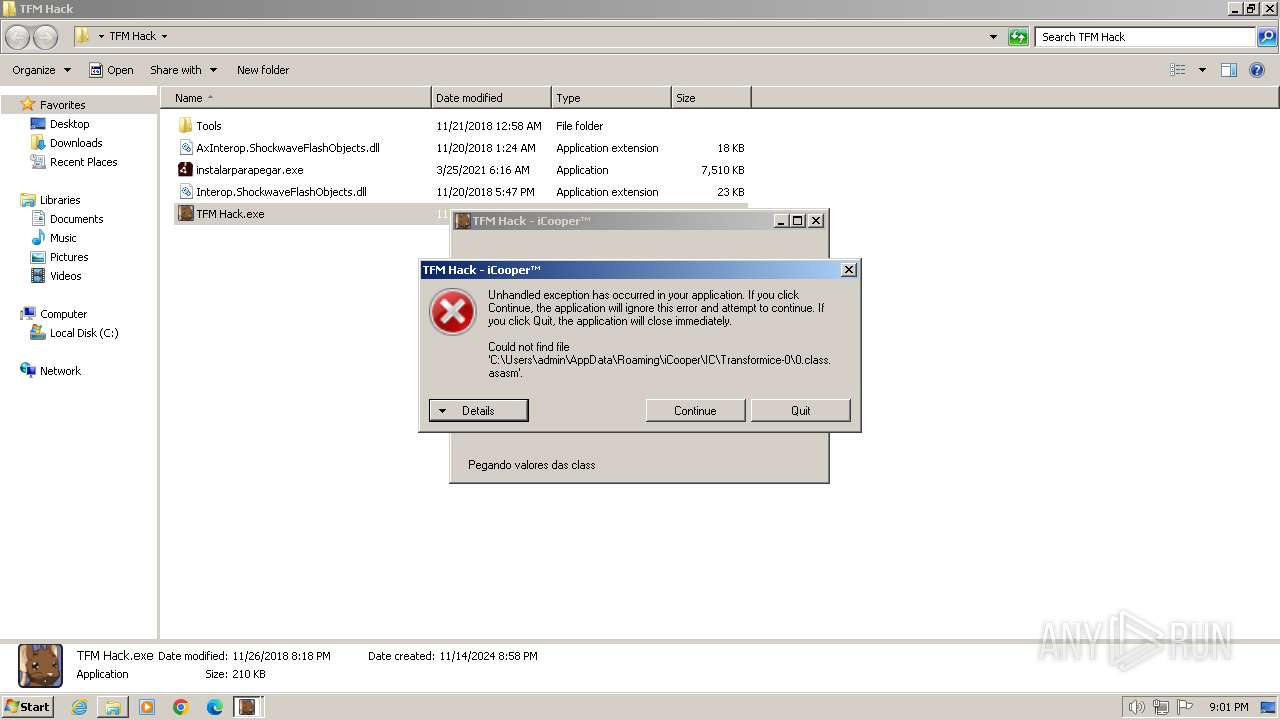Viewport: 1280px width, 720px height.
Task: Open Local Disk (C:)
Action: pyautogui.click(x=84, y=333)
